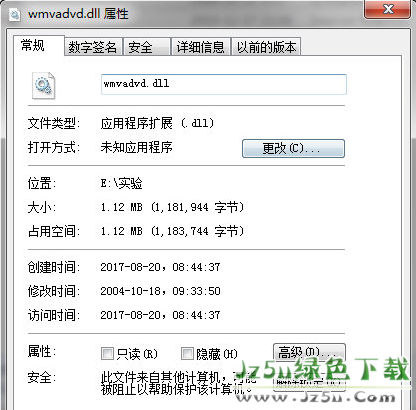Switch to the 常规 tab

click(33, 45)
